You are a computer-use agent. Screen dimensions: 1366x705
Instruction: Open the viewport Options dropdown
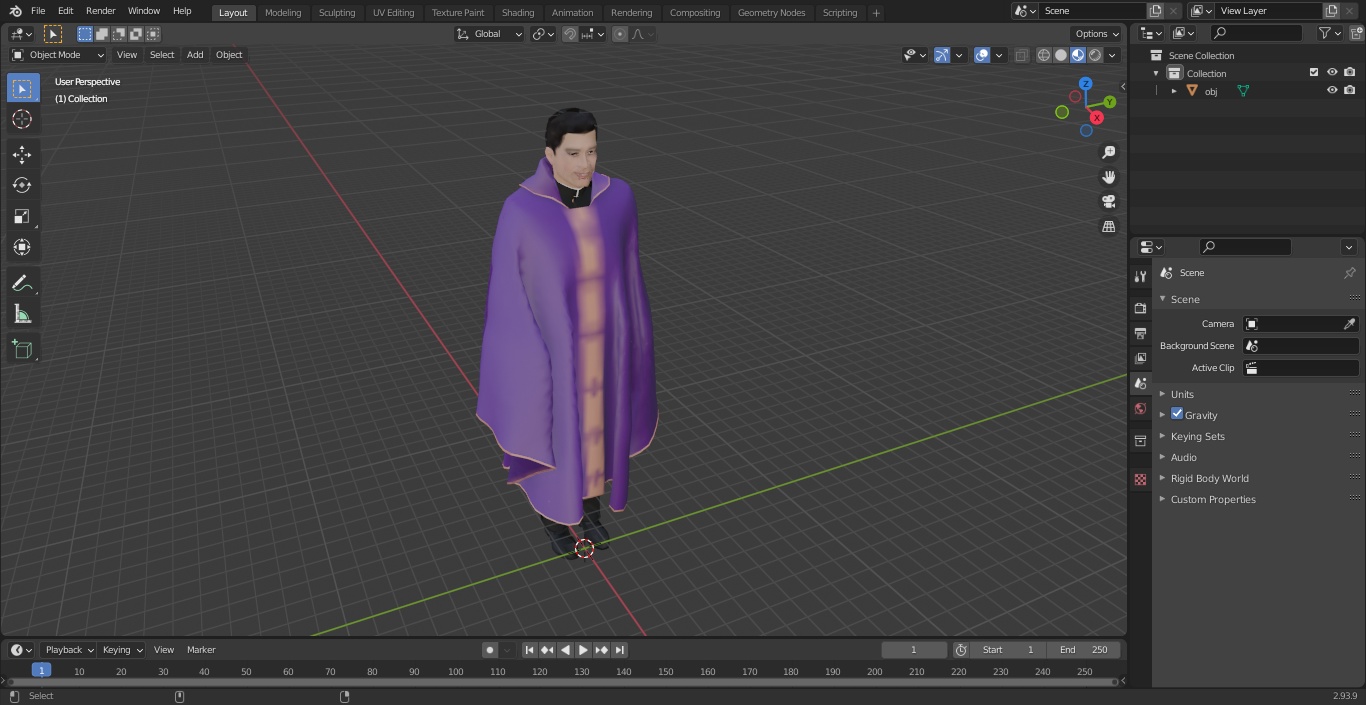[1097, 34]
